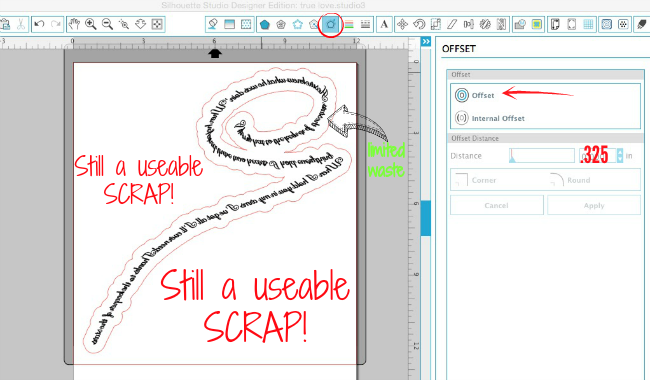Open the Line Color window
Image resolution: width=650 pixels, height=380 pixels.
(349, 24)
